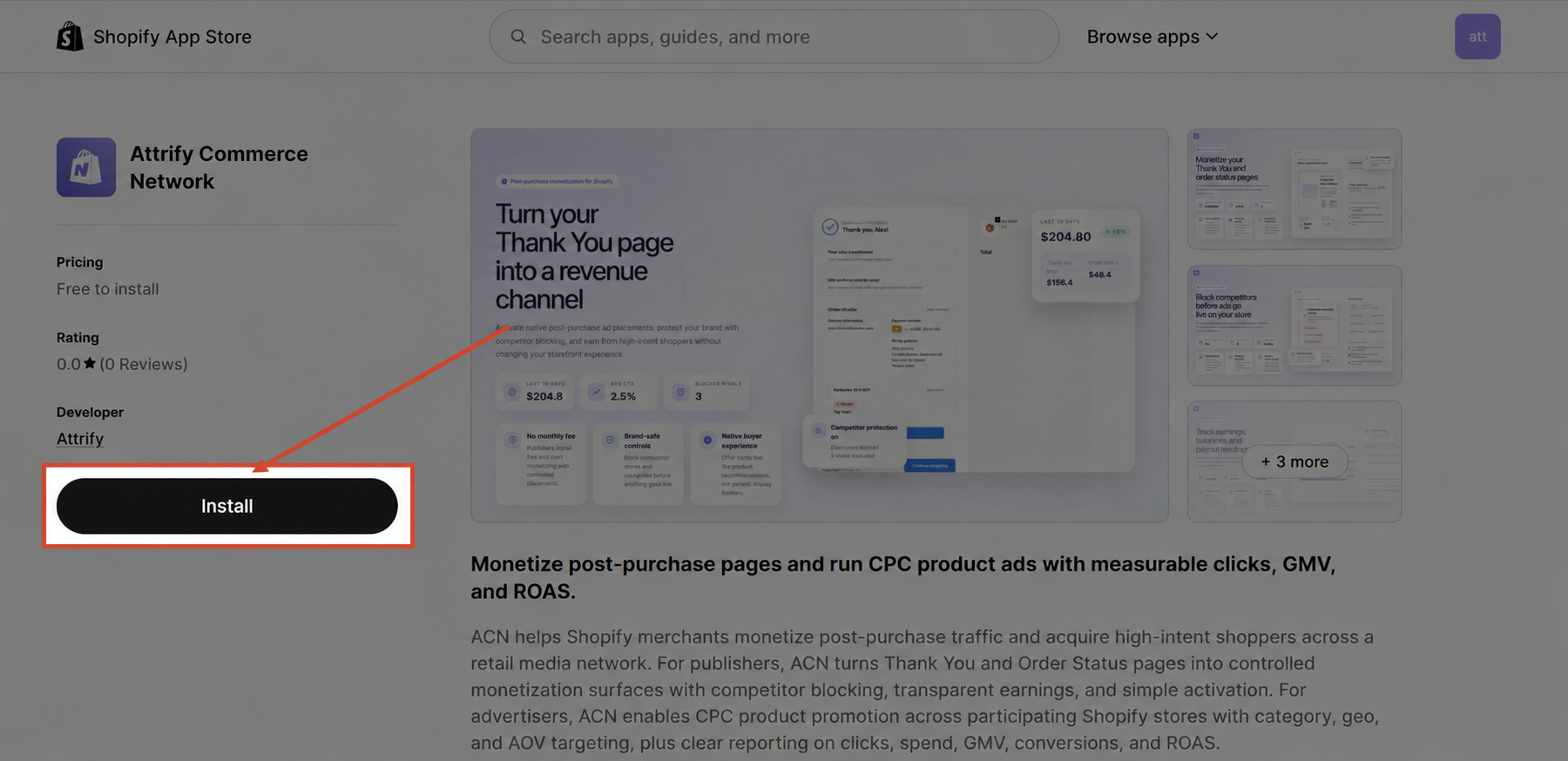
Task: Open the Attrify developer link
Action: (80, 439)
